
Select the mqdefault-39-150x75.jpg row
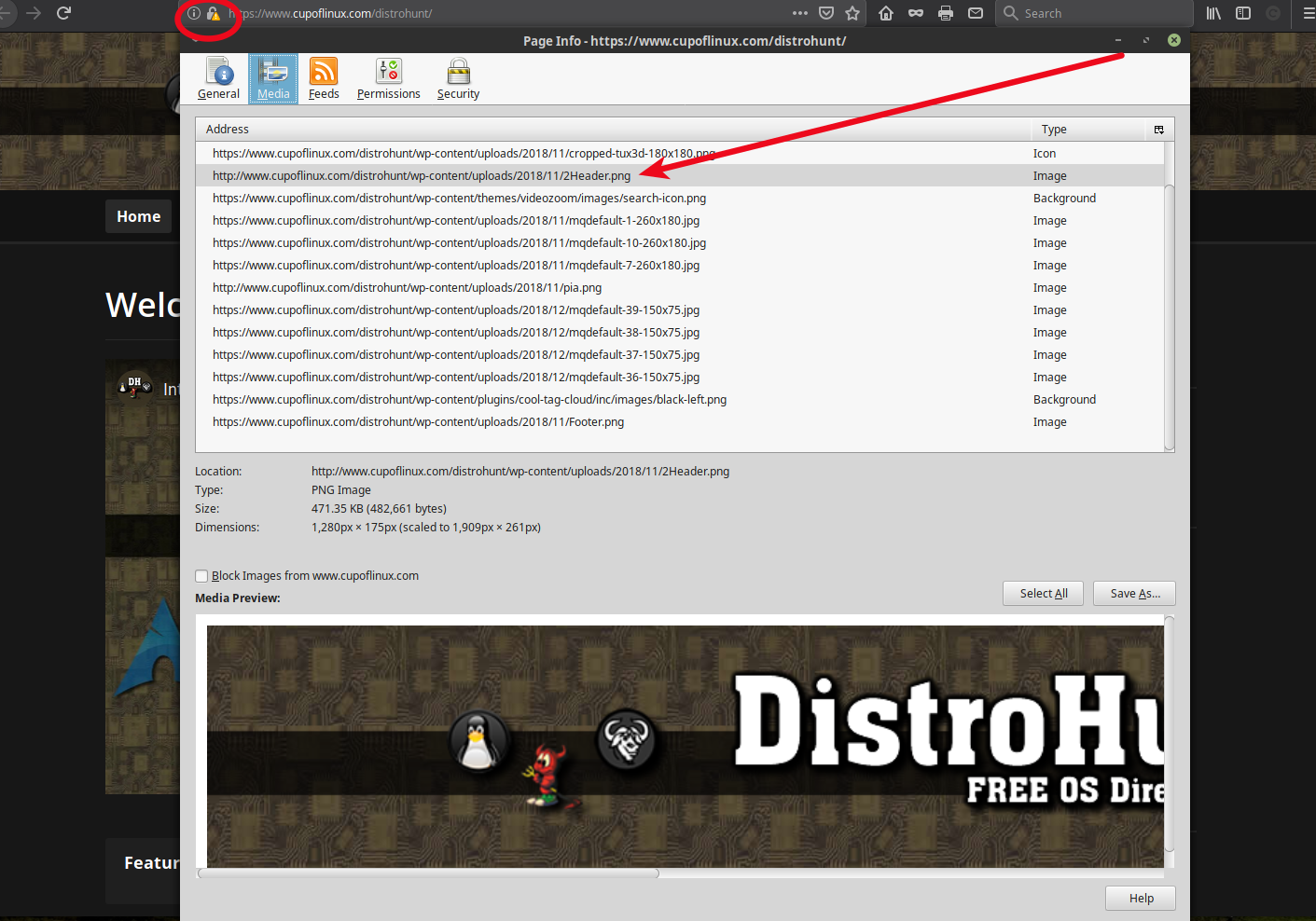(680, 310)
